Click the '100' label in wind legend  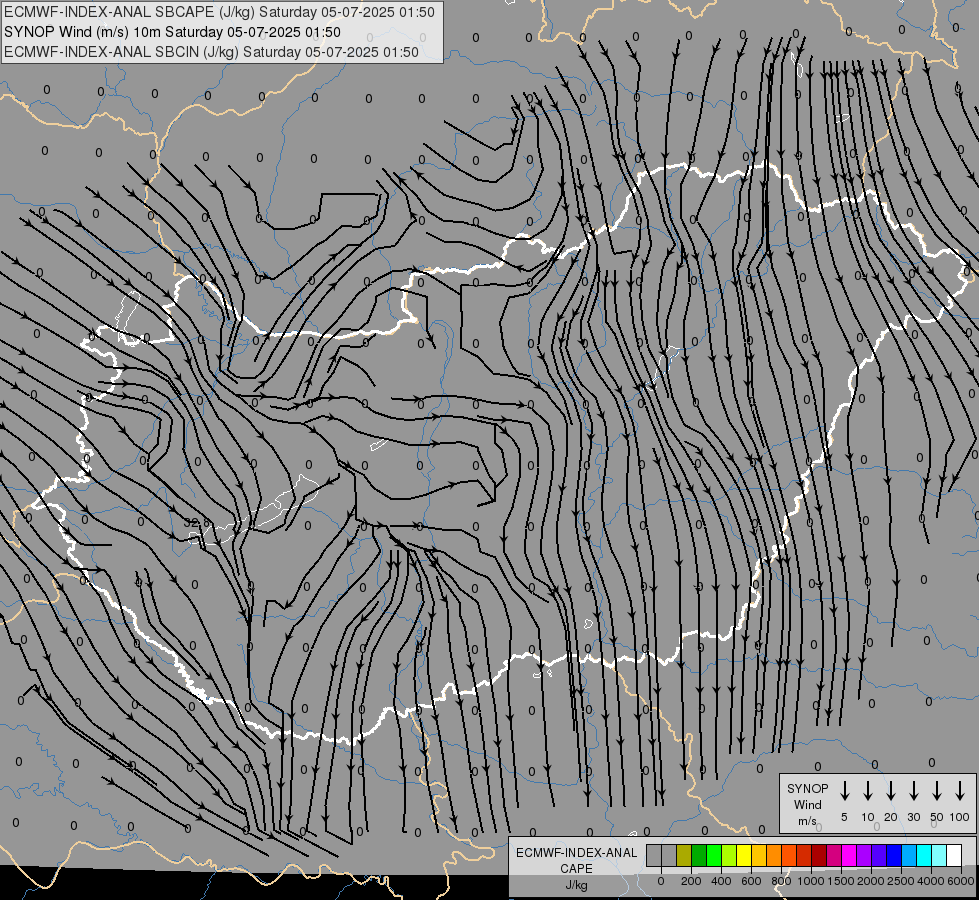coord(960,817)
